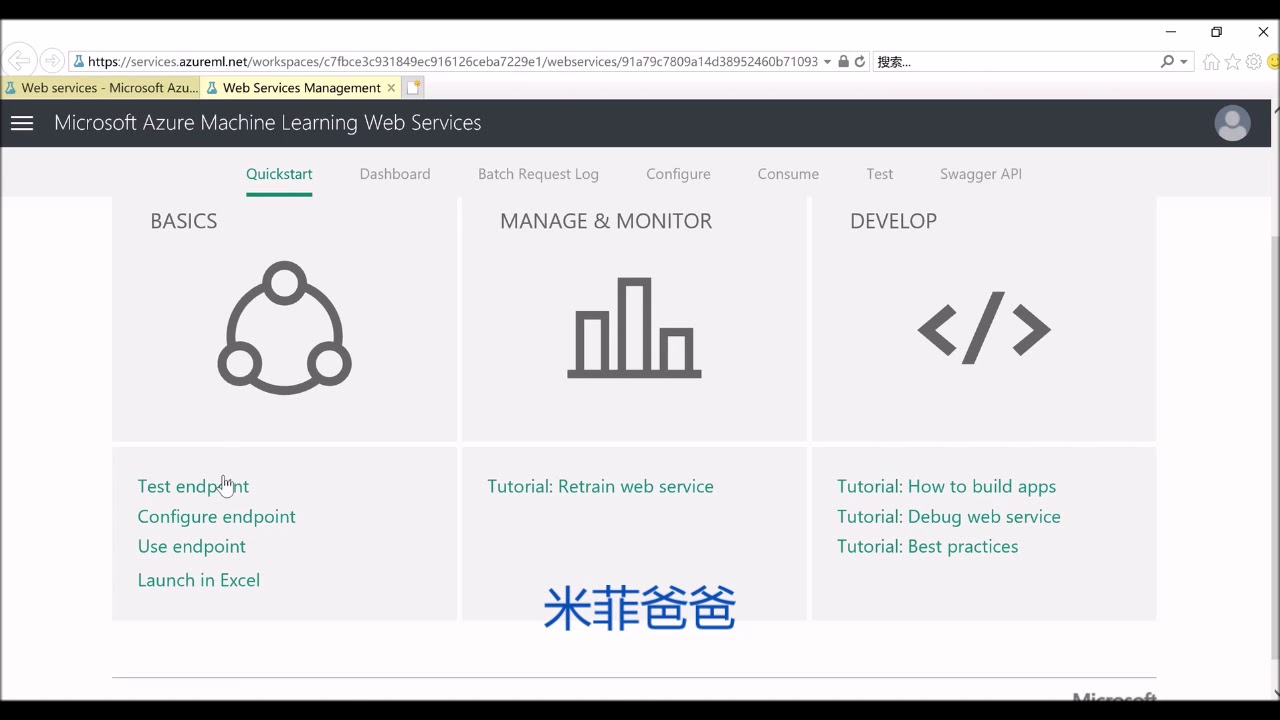Close the Web Services Management tab
This screenshot has width=1280, height=720.
(x=391, y=88)
